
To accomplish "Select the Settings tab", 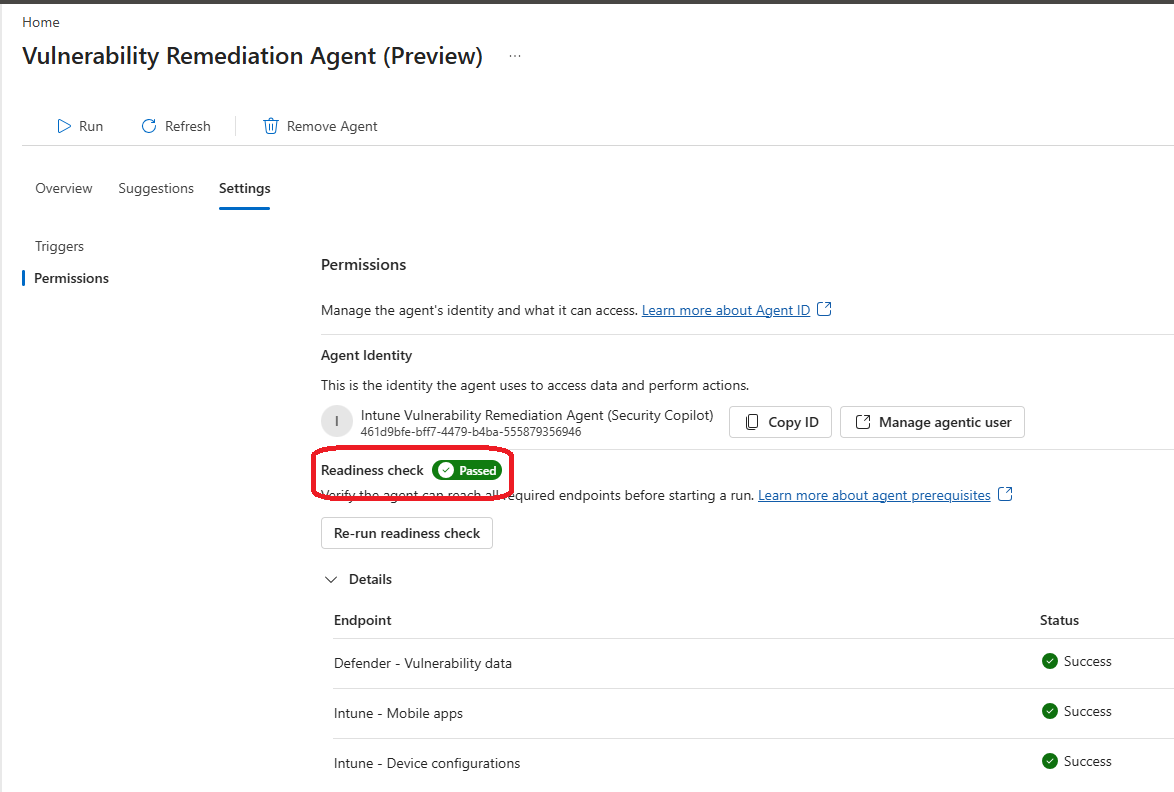I will coord(245,189).
